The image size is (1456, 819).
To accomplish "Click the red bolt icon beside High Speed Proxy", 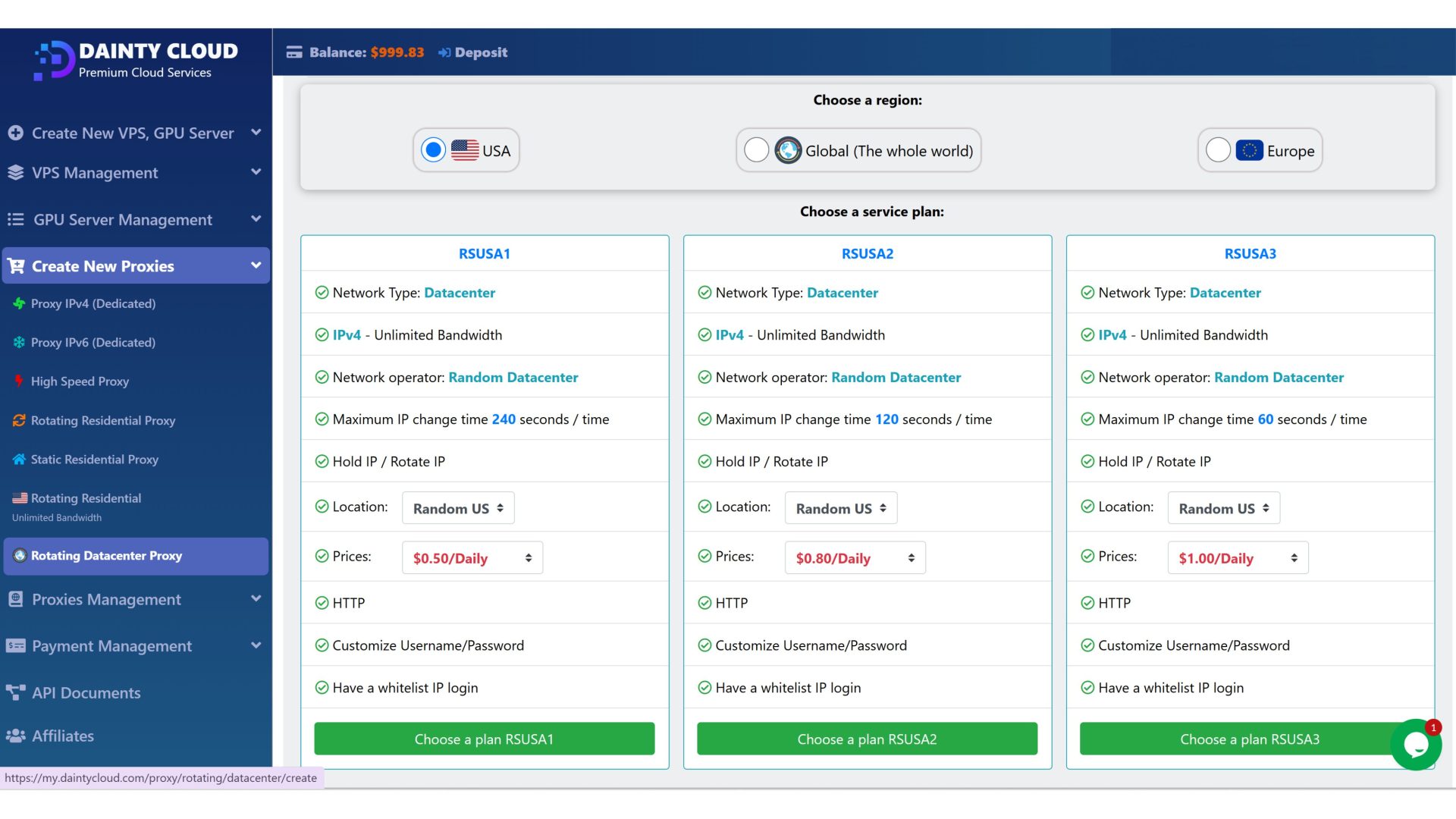I will coord(19,381).
